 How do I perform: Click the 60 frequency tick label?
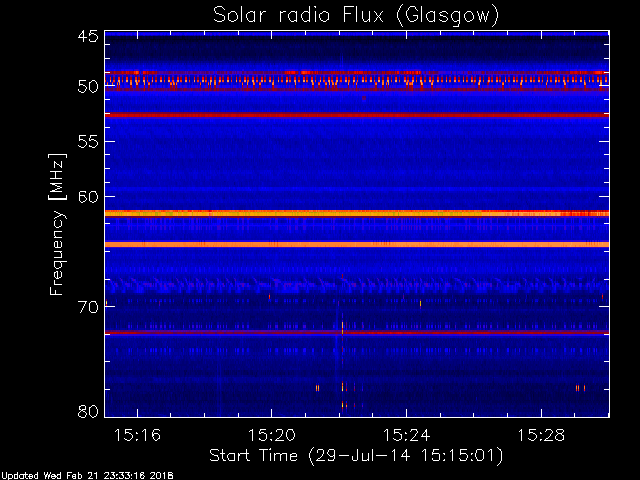pos(88,197)
